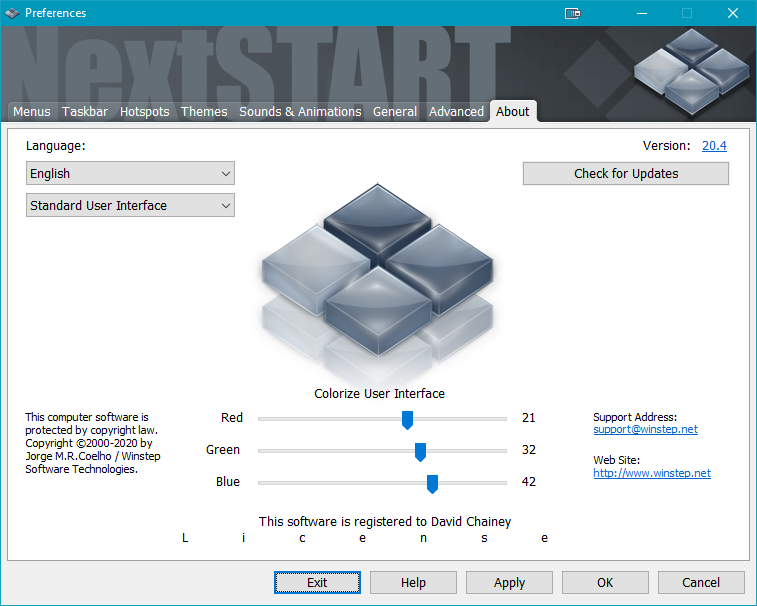Click the title bar picture-in-window icon
Screen dimensions: 757x606
click(x=573, y=13)
